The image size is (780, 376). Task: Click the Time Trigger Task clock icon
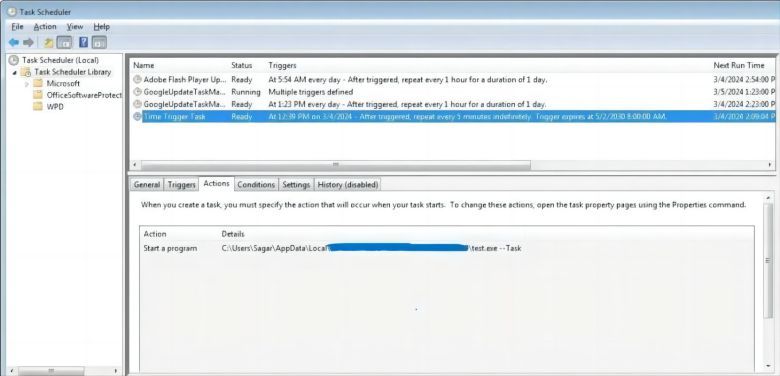coord(137,117)
